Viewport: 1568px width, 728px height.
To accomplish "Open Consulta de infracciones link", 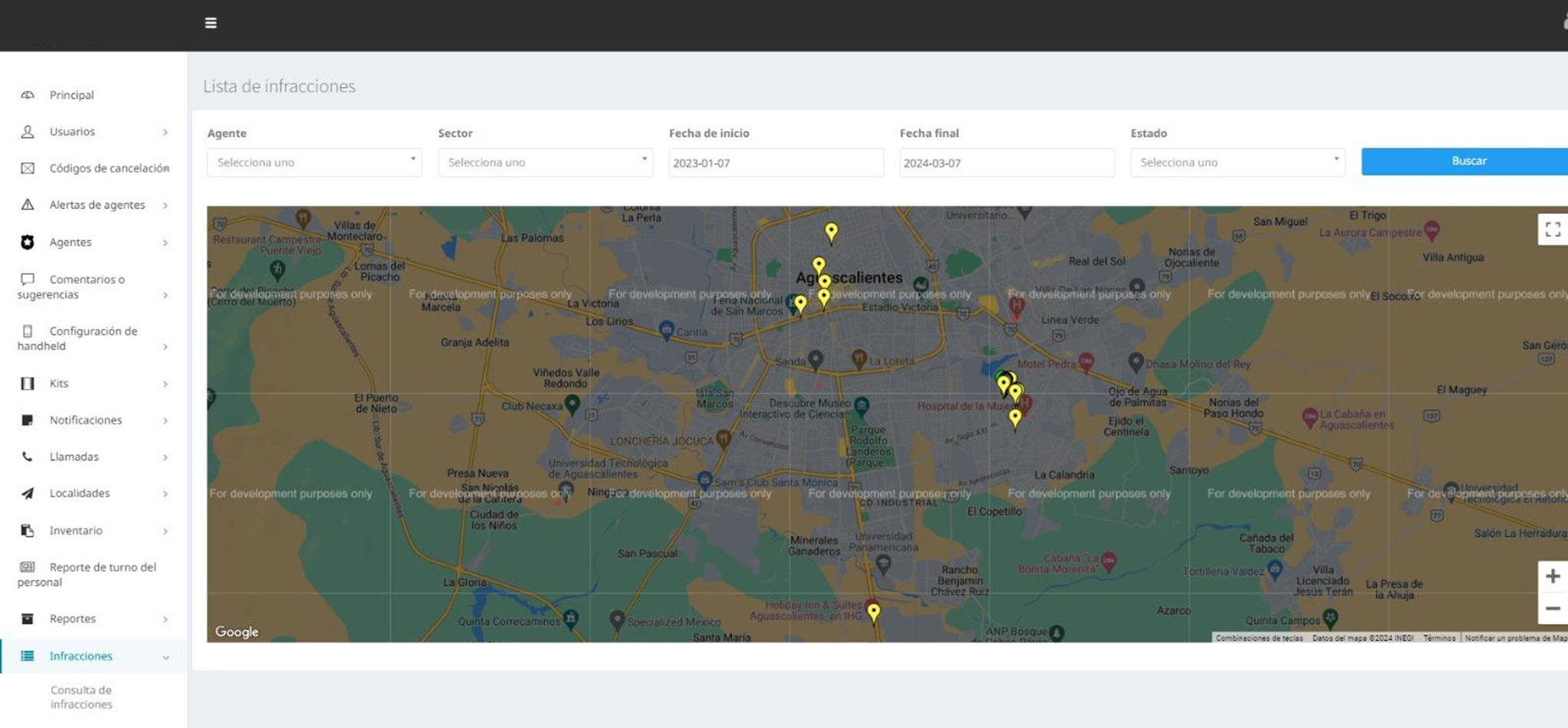I will 81,697.
